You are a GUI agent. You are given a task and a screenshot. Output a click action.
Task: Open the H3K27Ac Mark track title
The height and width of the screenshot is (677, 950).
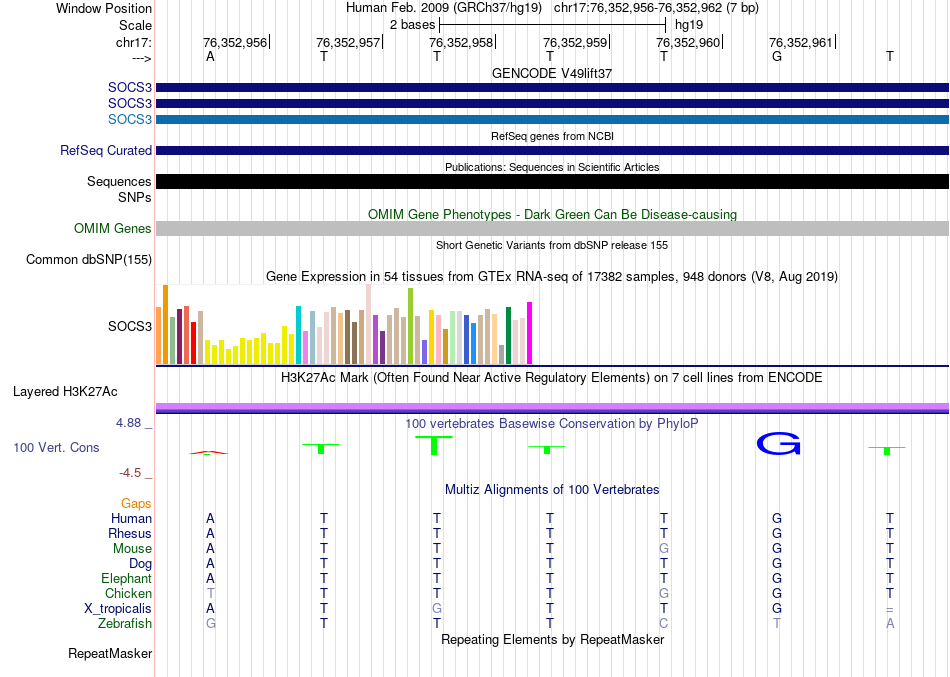tap(552, 378)
